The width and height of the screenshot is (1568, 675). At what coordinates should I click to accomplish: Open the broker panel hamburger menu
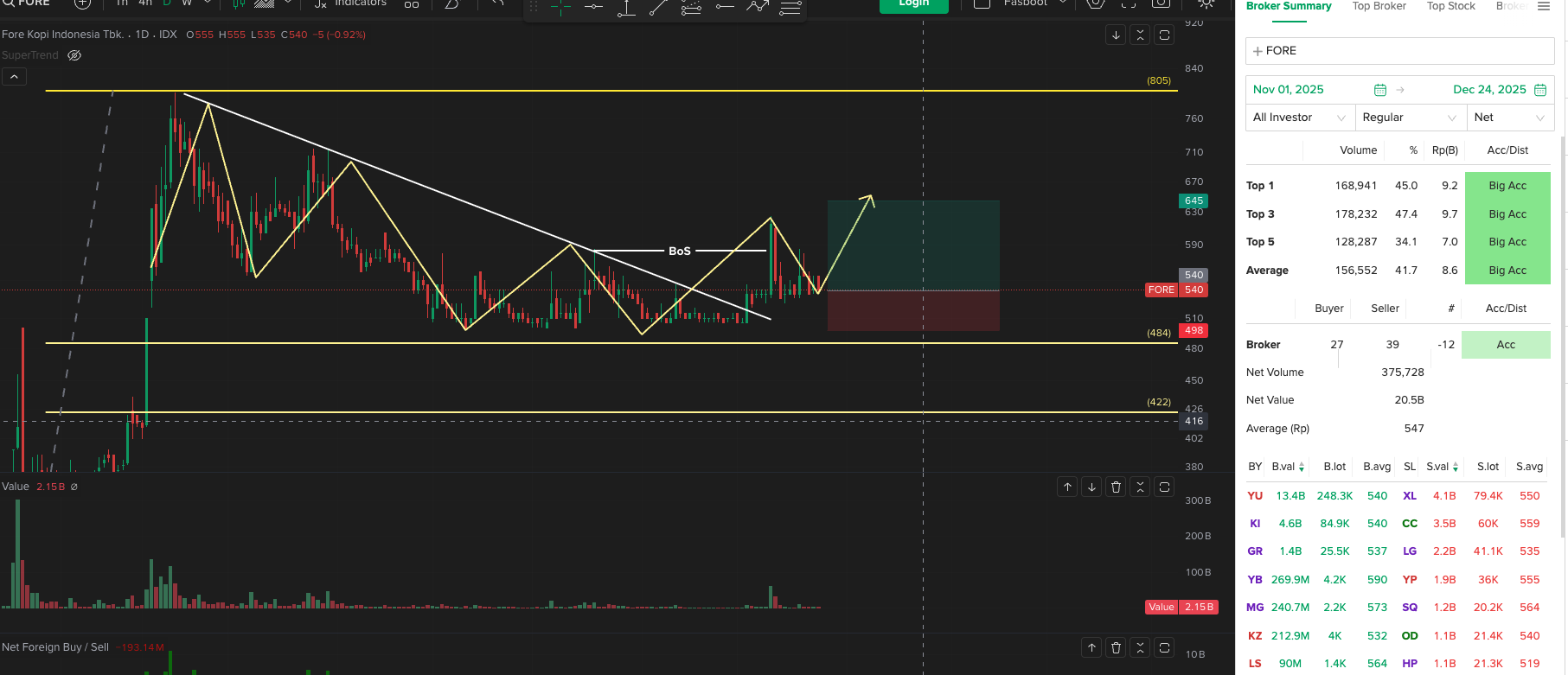click(1544, 6)
